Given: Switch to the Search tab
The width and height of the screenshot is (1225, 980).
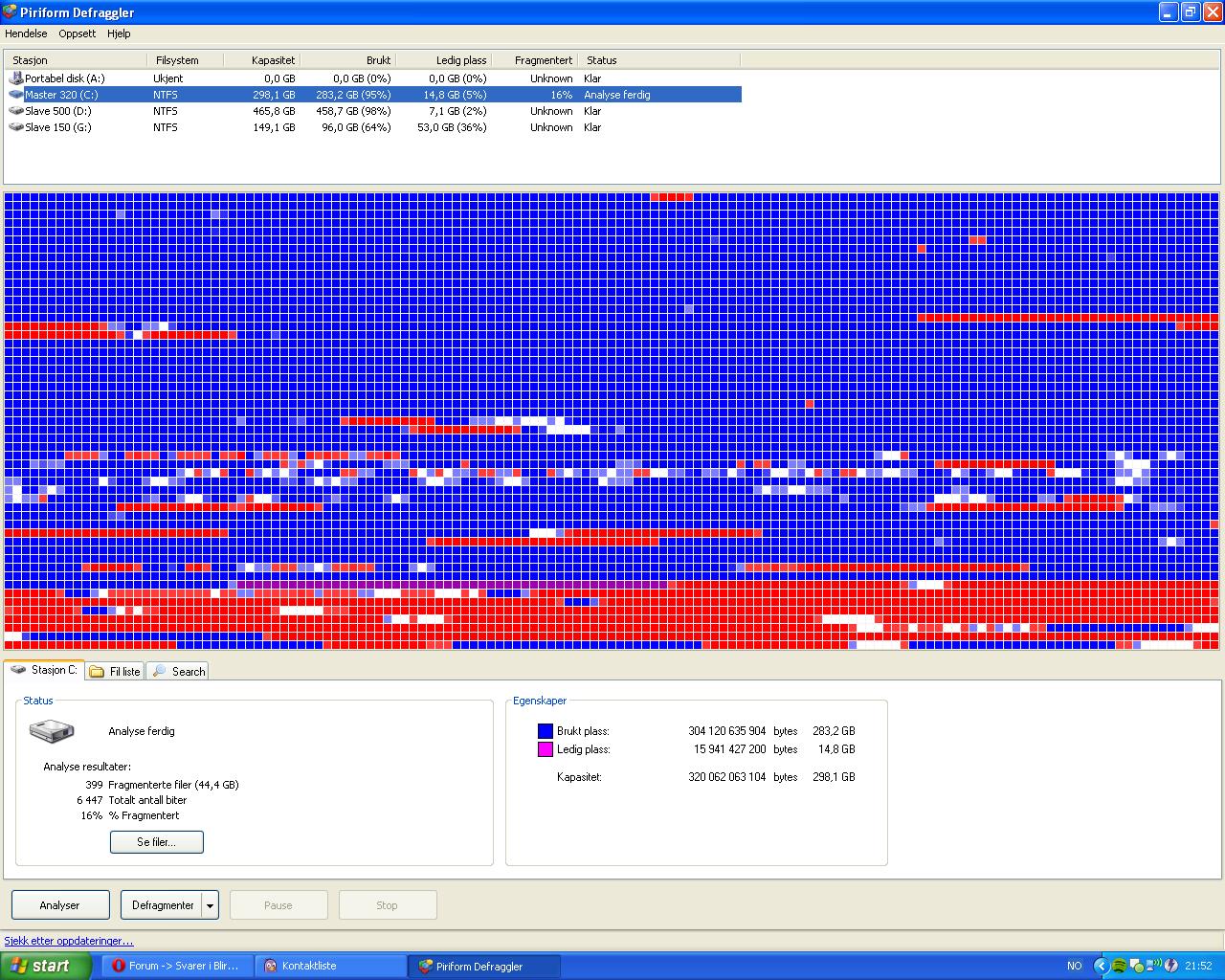Looking at the screenshot, I should 178,672.
